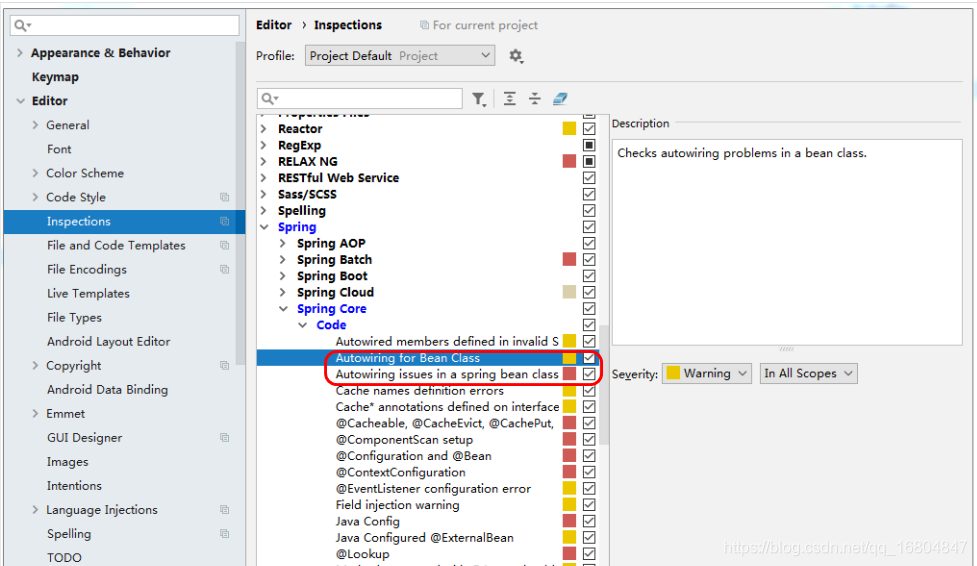Toggle the Spring Batch checkbox
Screen dimensions: 977x566
coord(589,259)
